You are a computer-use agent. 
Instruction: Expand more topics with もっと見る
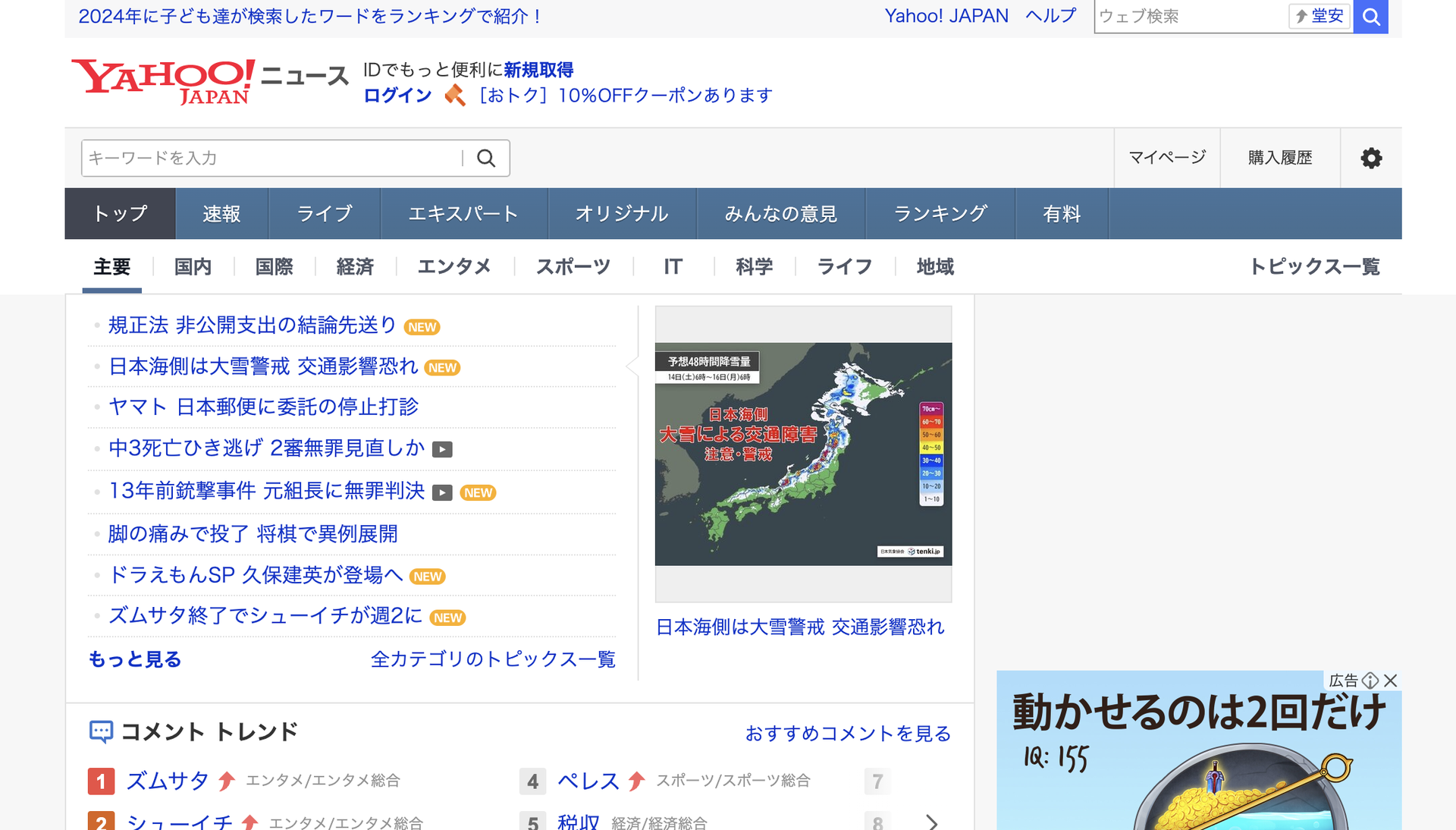pyautogui.click(x=135, y=659)
